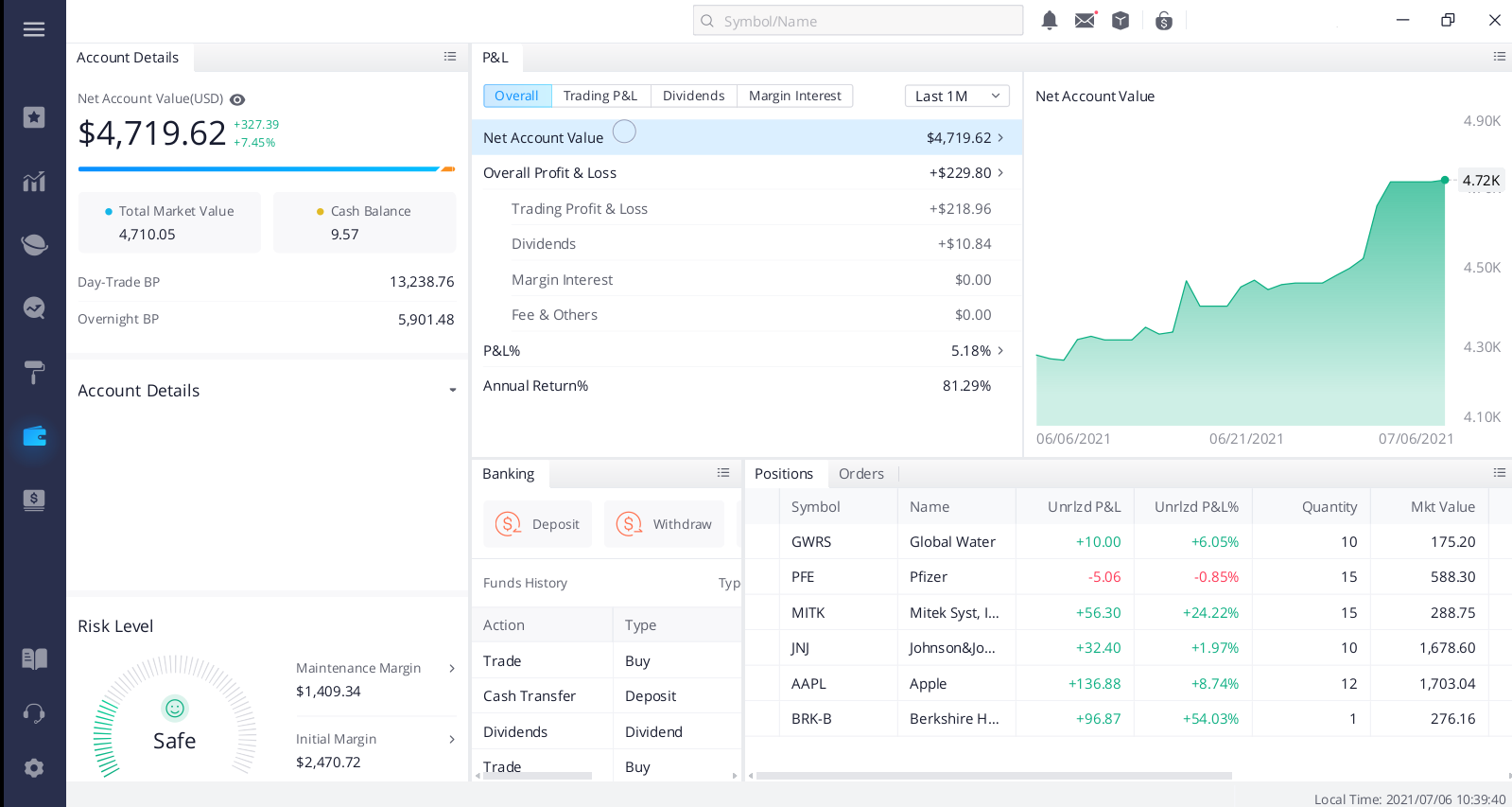1512x807 pixels.
Task: Select the Trading P&L filter
Action: [600, 96]
